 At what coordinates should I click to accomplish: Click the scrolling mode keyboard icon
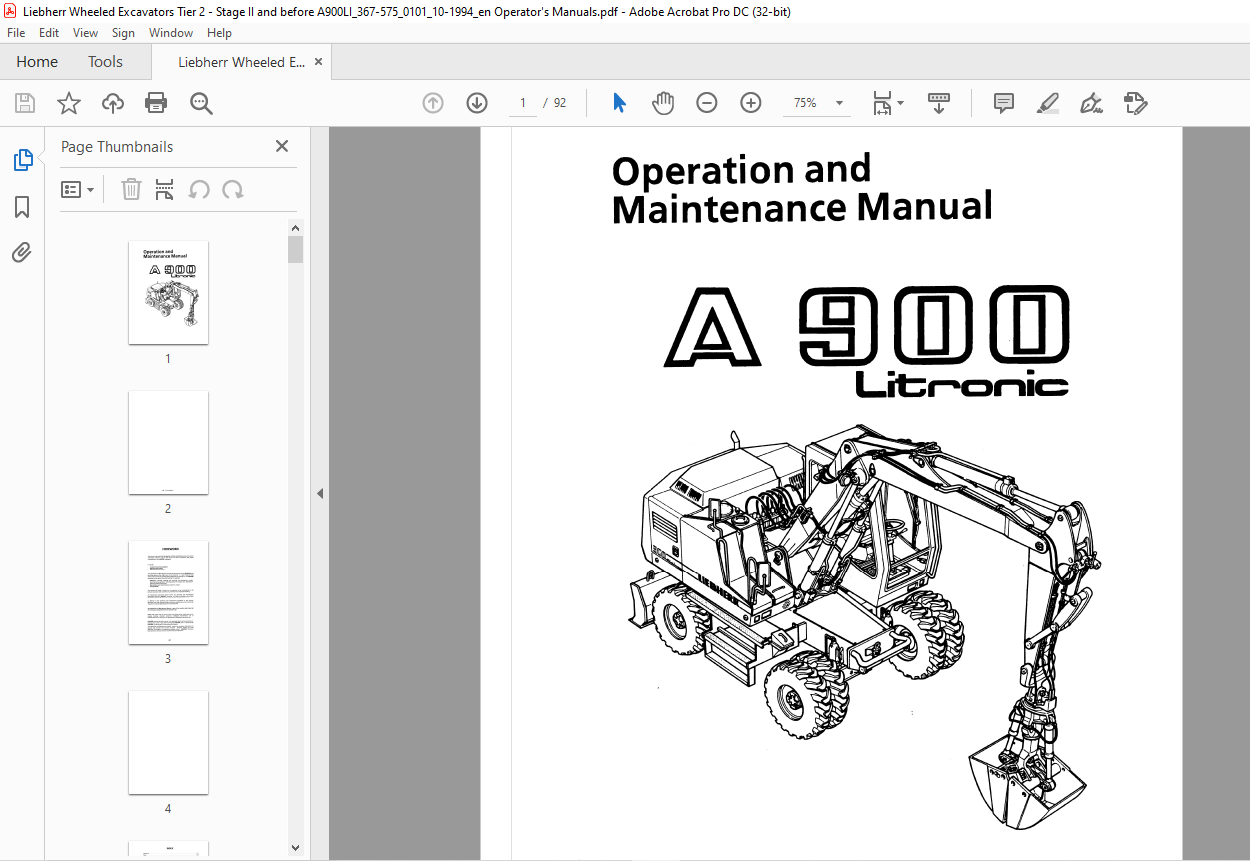pos(939,103)
